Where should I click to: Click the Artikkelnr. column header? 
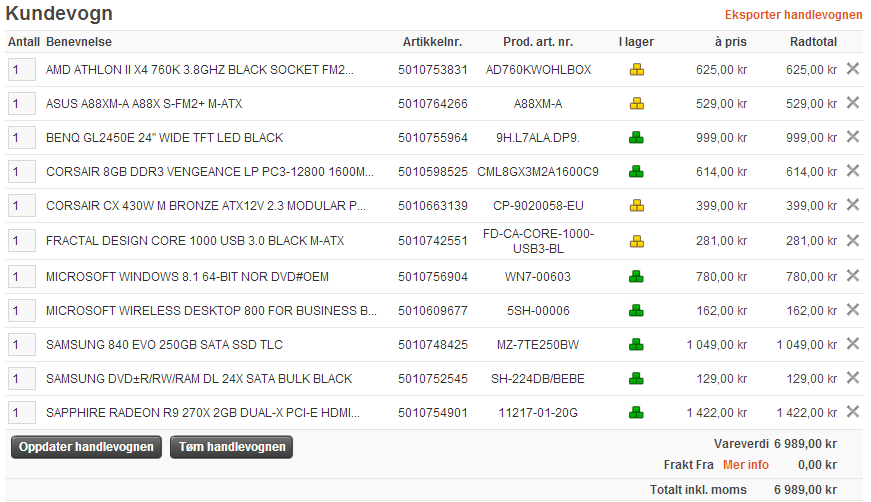pos(432,42)
